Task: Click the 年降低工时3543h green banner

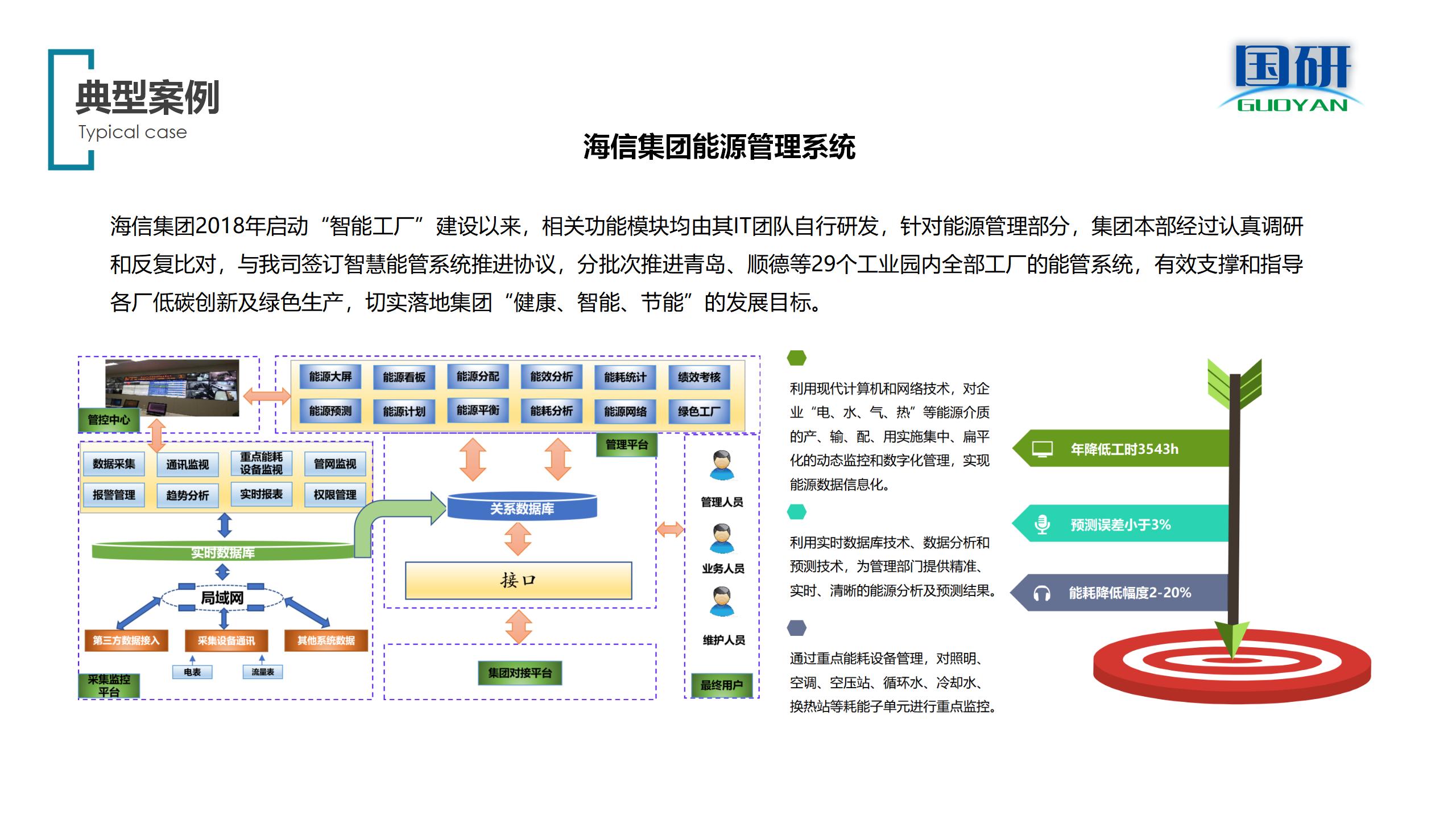Action: (1120, 449)
